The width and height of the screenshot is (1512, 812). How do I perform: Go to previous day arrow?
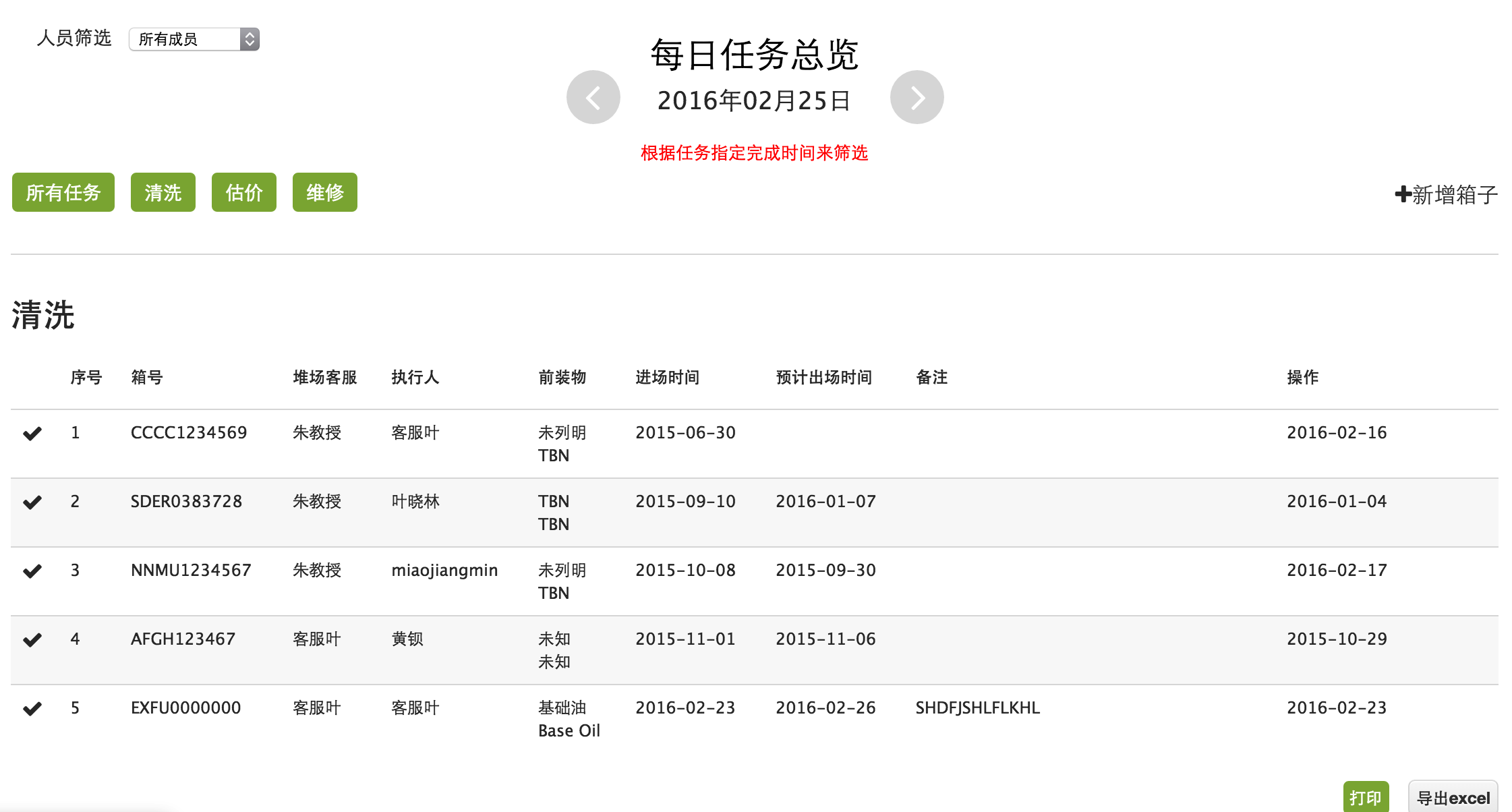click(593, 98)
